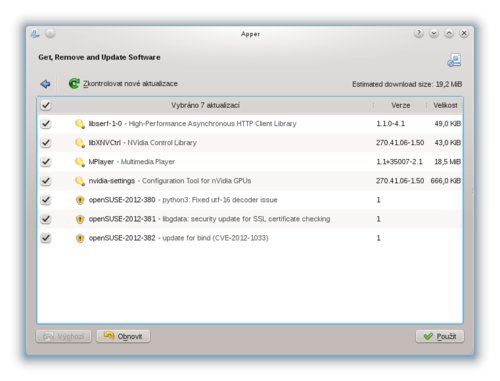This screenshot has height=381, width=500.
Task: Click the openSUSE-2012-382 security shield icon
Action: click(80, 238)
